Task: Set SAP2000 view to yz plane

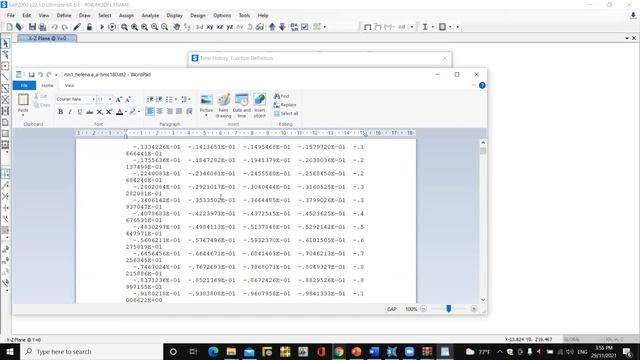Action: pos(230,27)
